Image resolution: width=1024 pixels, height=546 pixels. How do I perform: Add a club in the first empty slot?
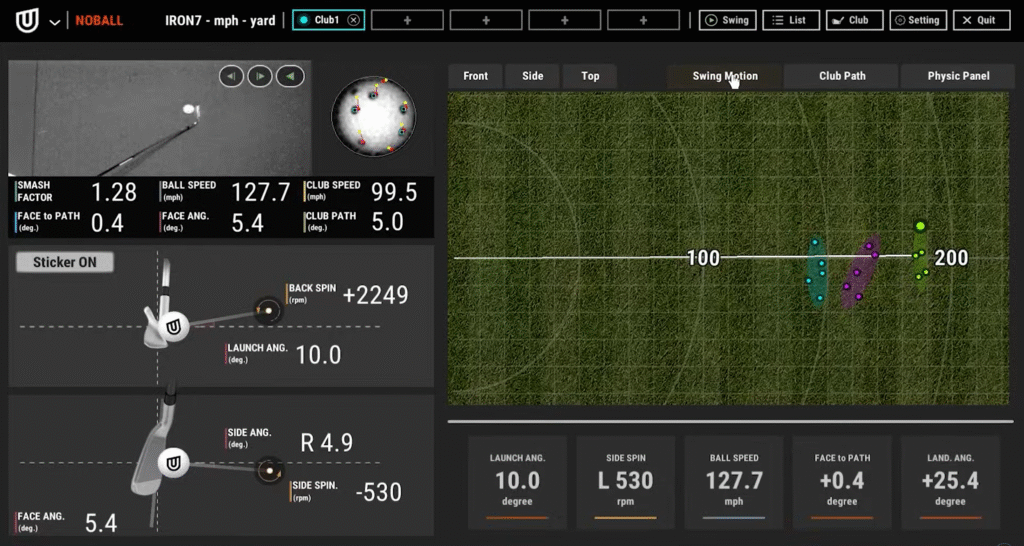click(x=407, y=20)
